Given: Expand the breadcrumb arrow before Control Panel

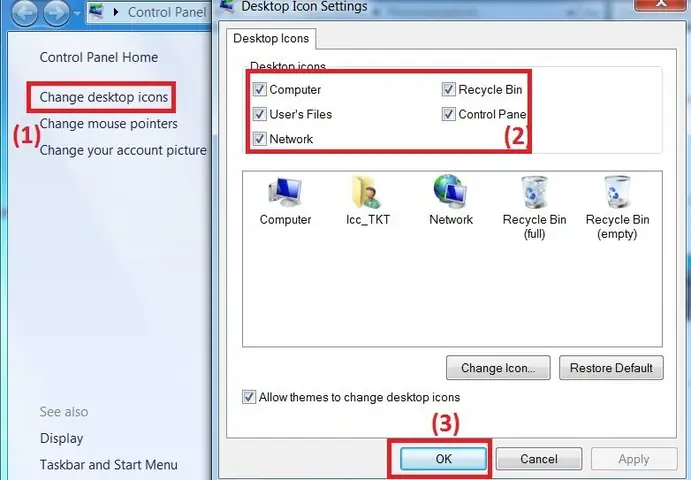Looking at the screenshot, I should [116, 12].
